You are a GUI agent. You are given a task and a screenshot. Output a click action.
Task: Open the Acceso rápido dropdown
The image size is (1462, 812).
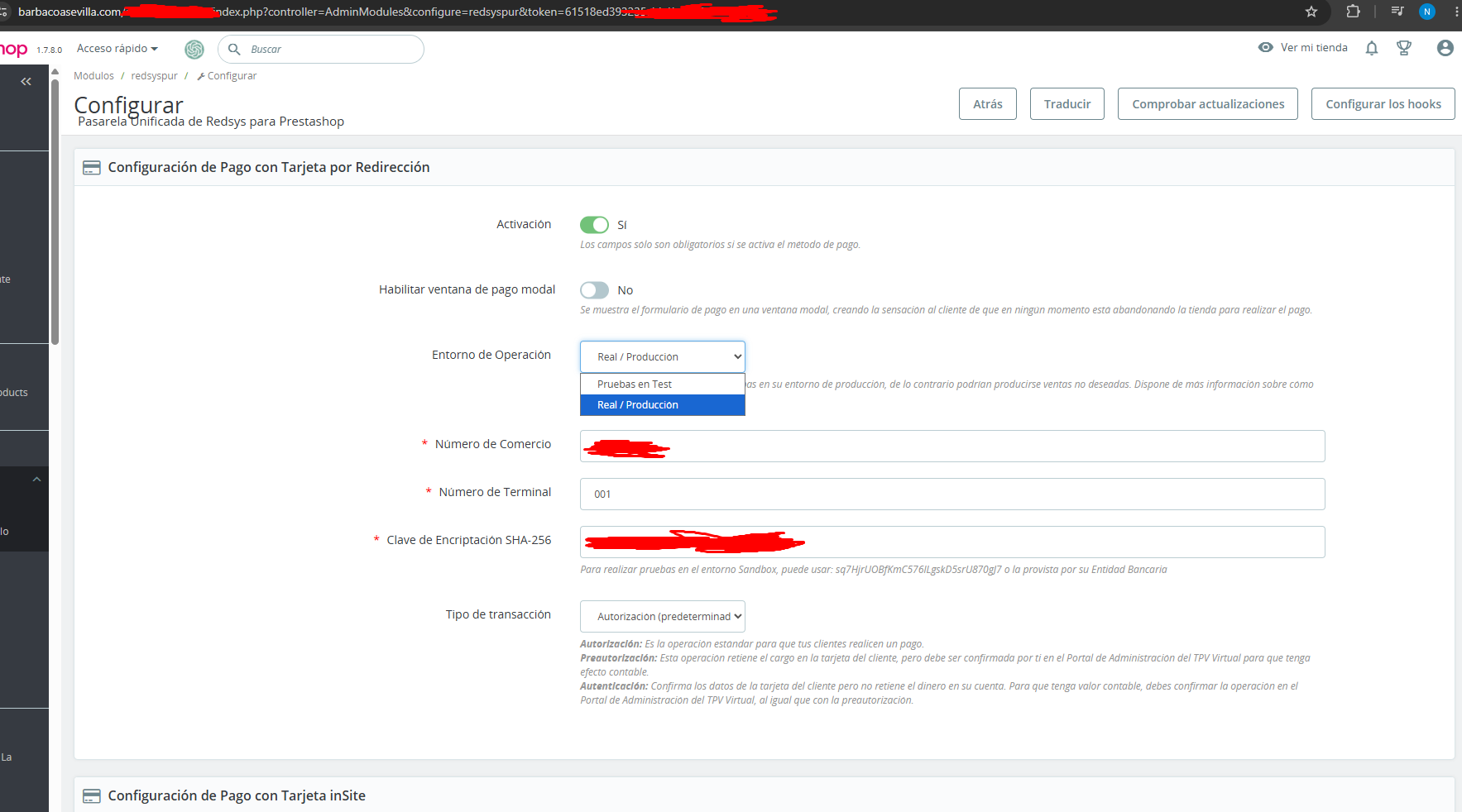(117, 49)
